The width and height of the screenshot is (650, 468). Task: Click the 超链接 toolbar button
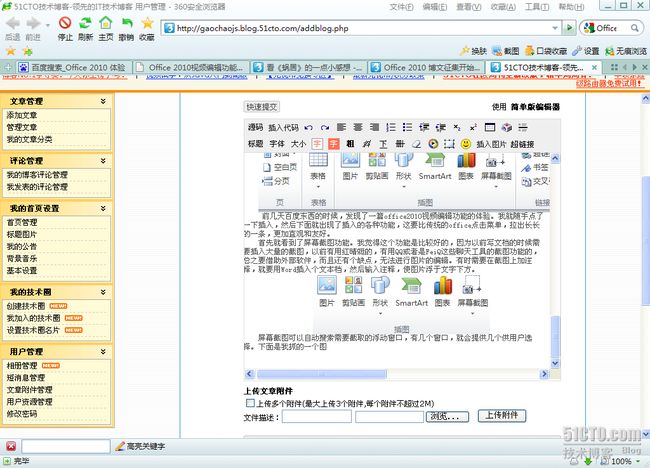coord(522,144)
